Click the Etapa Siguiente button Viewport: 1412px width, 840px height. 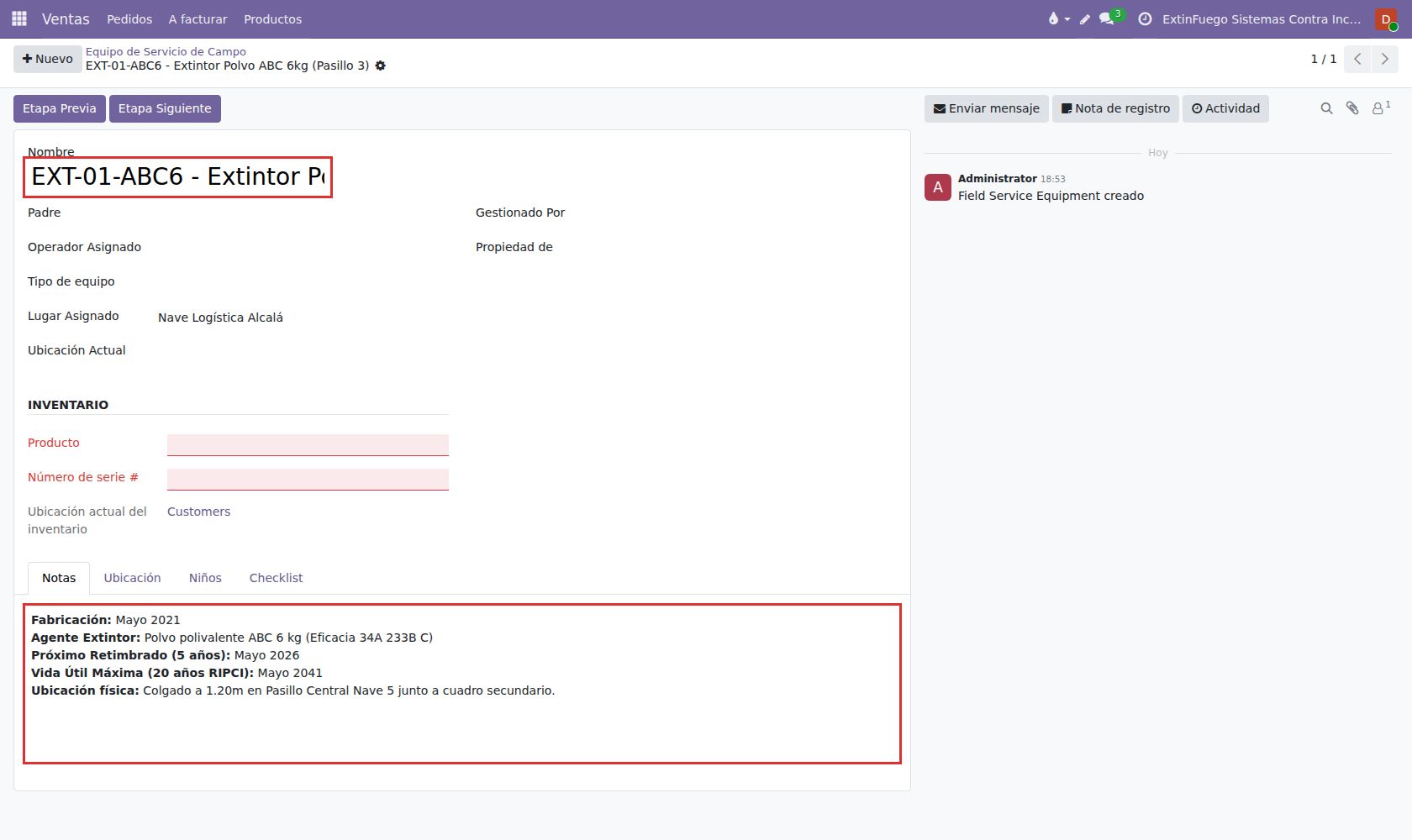tap(165, 108)
